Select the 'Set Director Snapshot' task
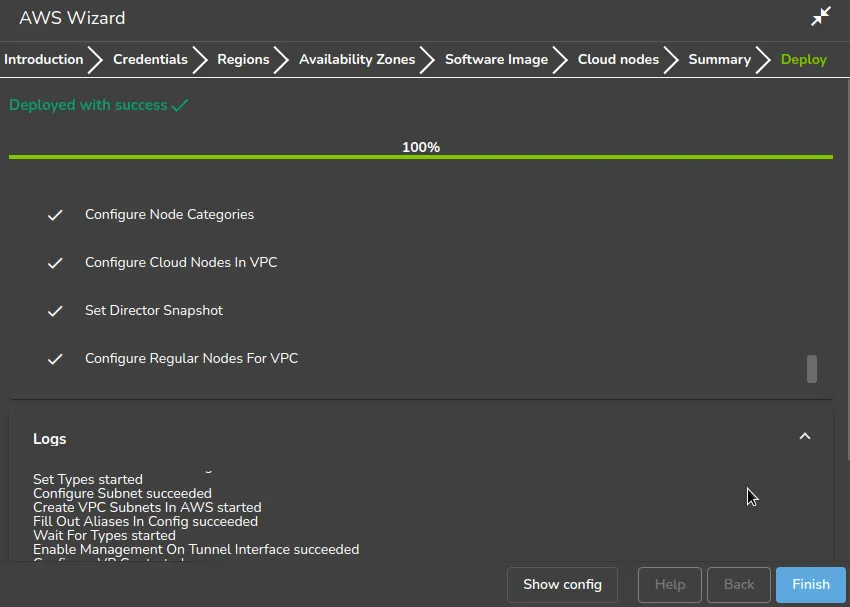The image size is (850, 607). coord(153,310)
